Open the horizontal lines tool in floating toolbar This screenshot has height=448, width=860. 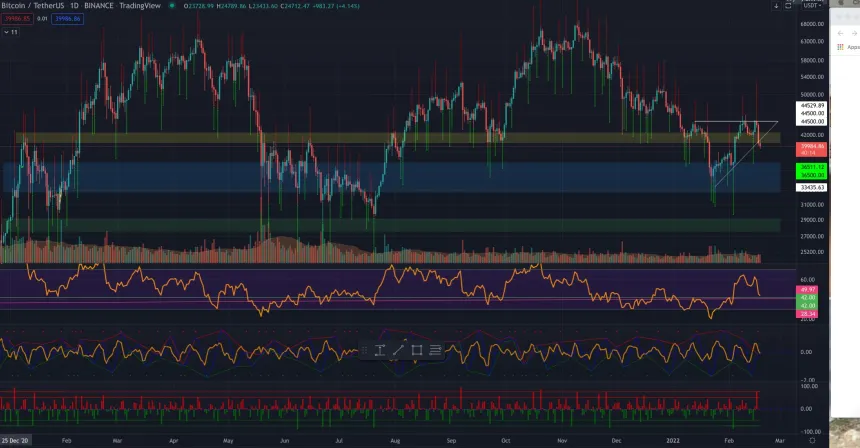coord(435,350)
